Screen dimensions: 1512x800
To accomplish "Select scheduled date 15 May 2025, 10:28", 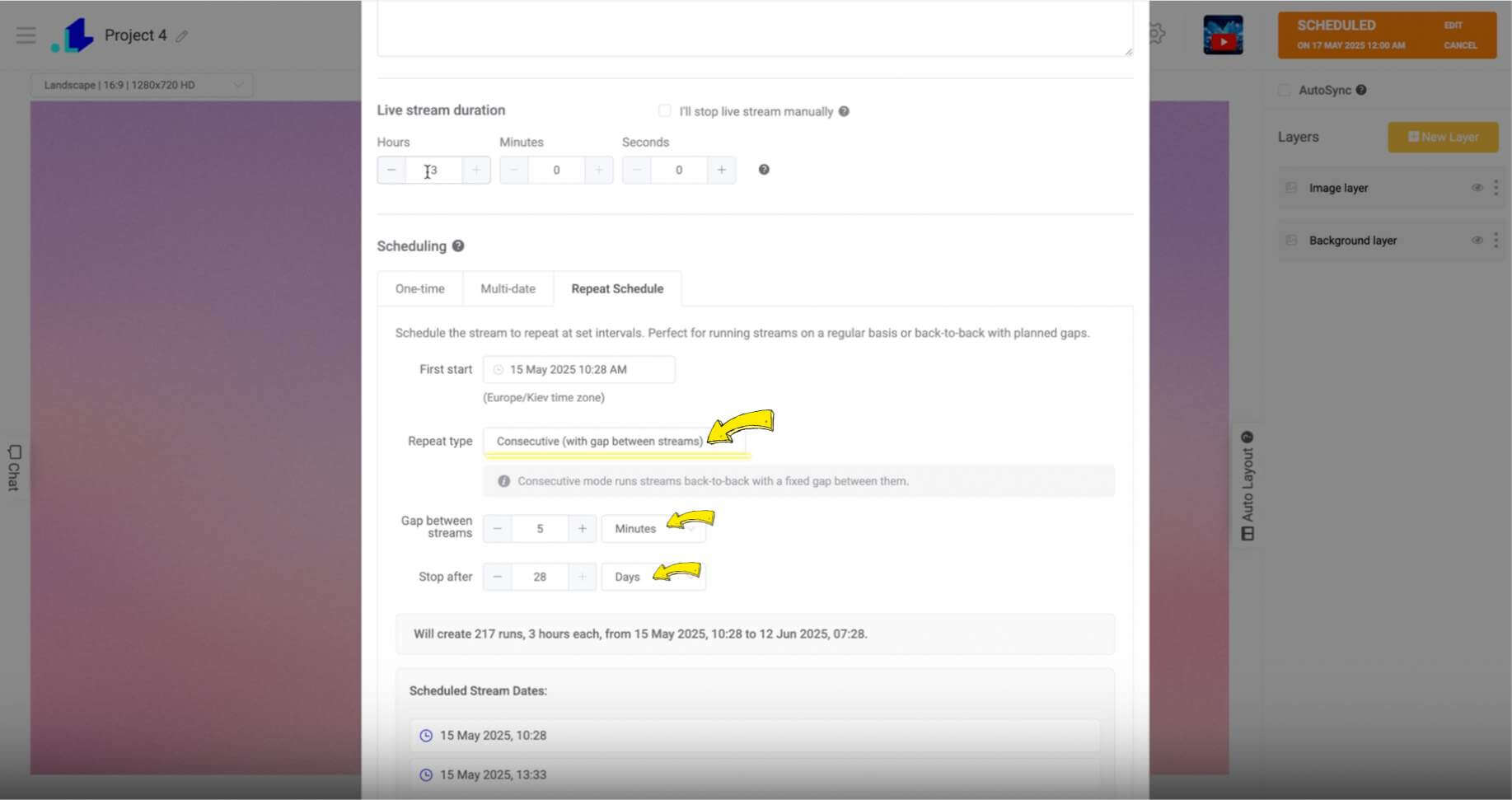I will tap(755, 735).
